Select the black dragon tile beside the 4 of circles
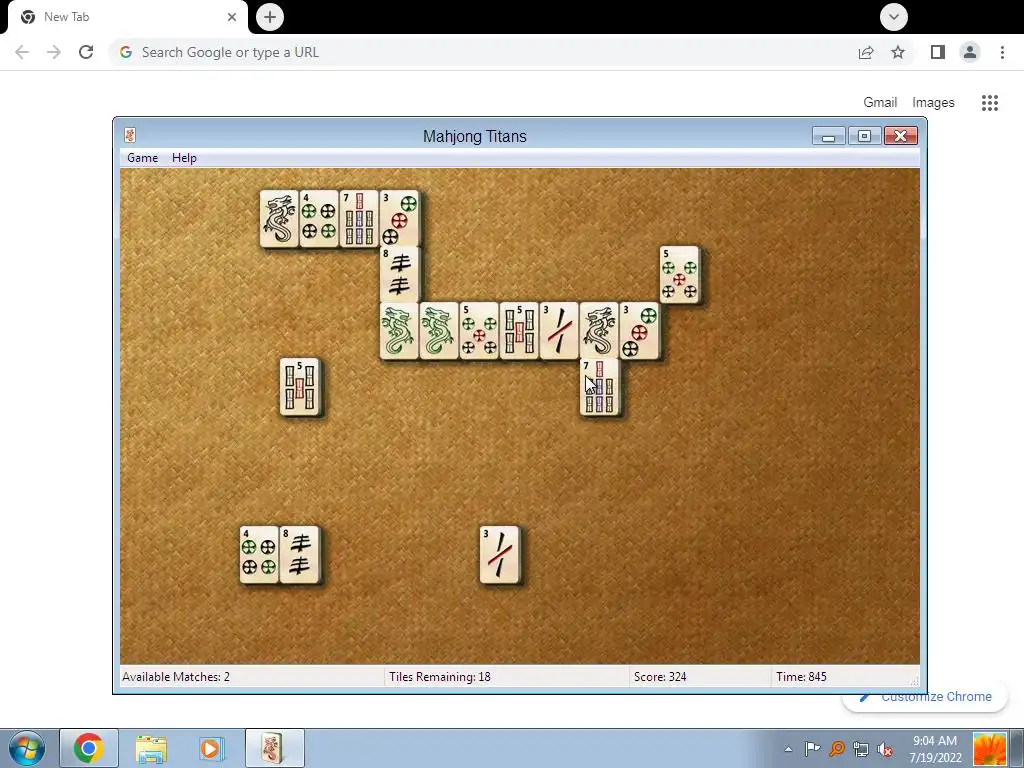The width and height of the screenshot is (1024, 768). (x=280, y=219)
